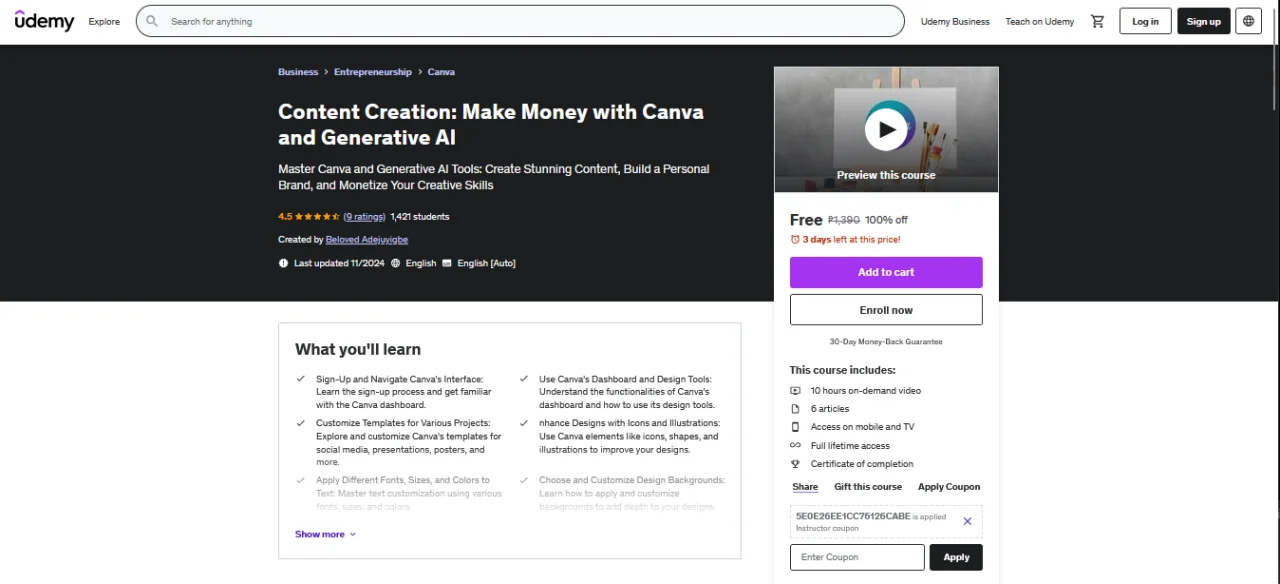Click Enroll now button
Screen dimensions: 1280x584
coord(886,310)
